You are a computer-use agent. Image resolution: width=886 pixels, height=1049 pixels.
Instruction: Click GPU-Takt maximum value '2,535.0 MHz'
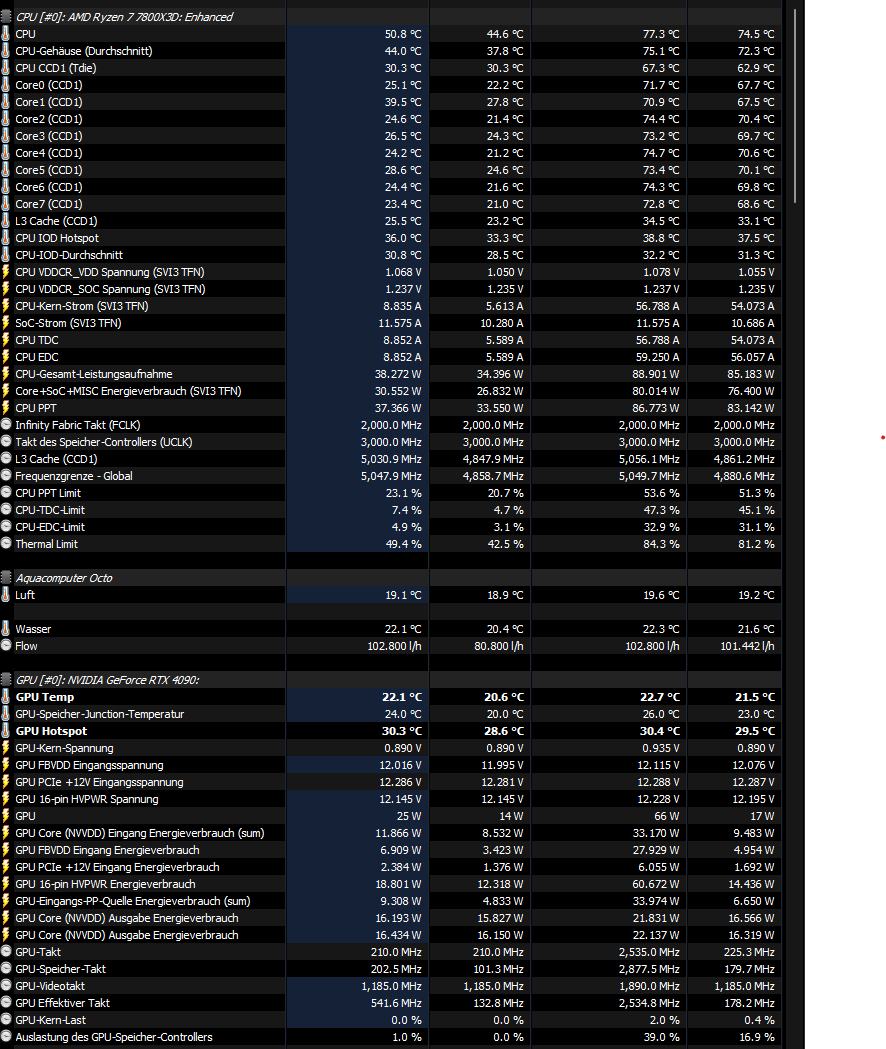649,952
